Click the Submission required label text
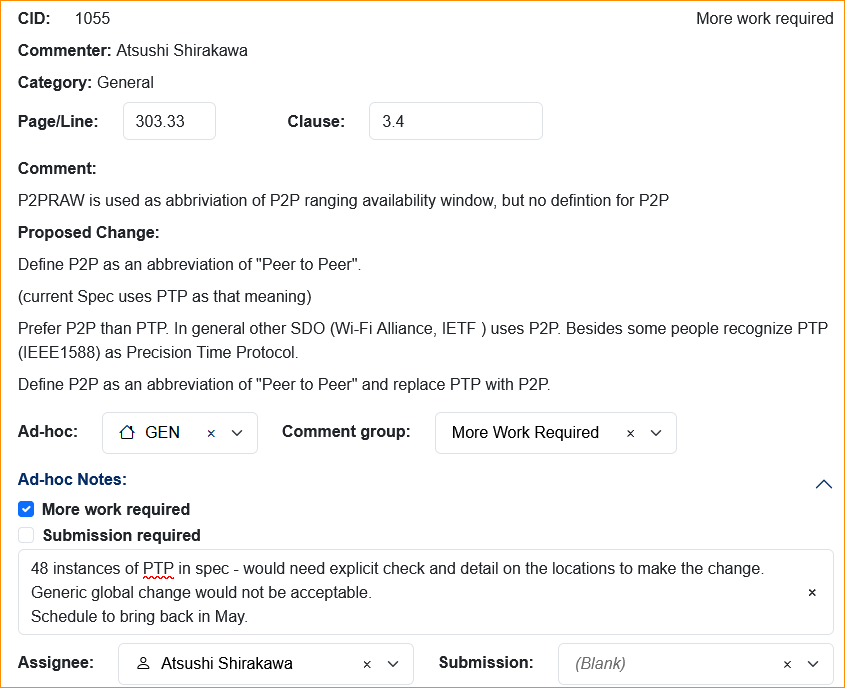This screenshot has height=688, width=845. pos(121,535)
